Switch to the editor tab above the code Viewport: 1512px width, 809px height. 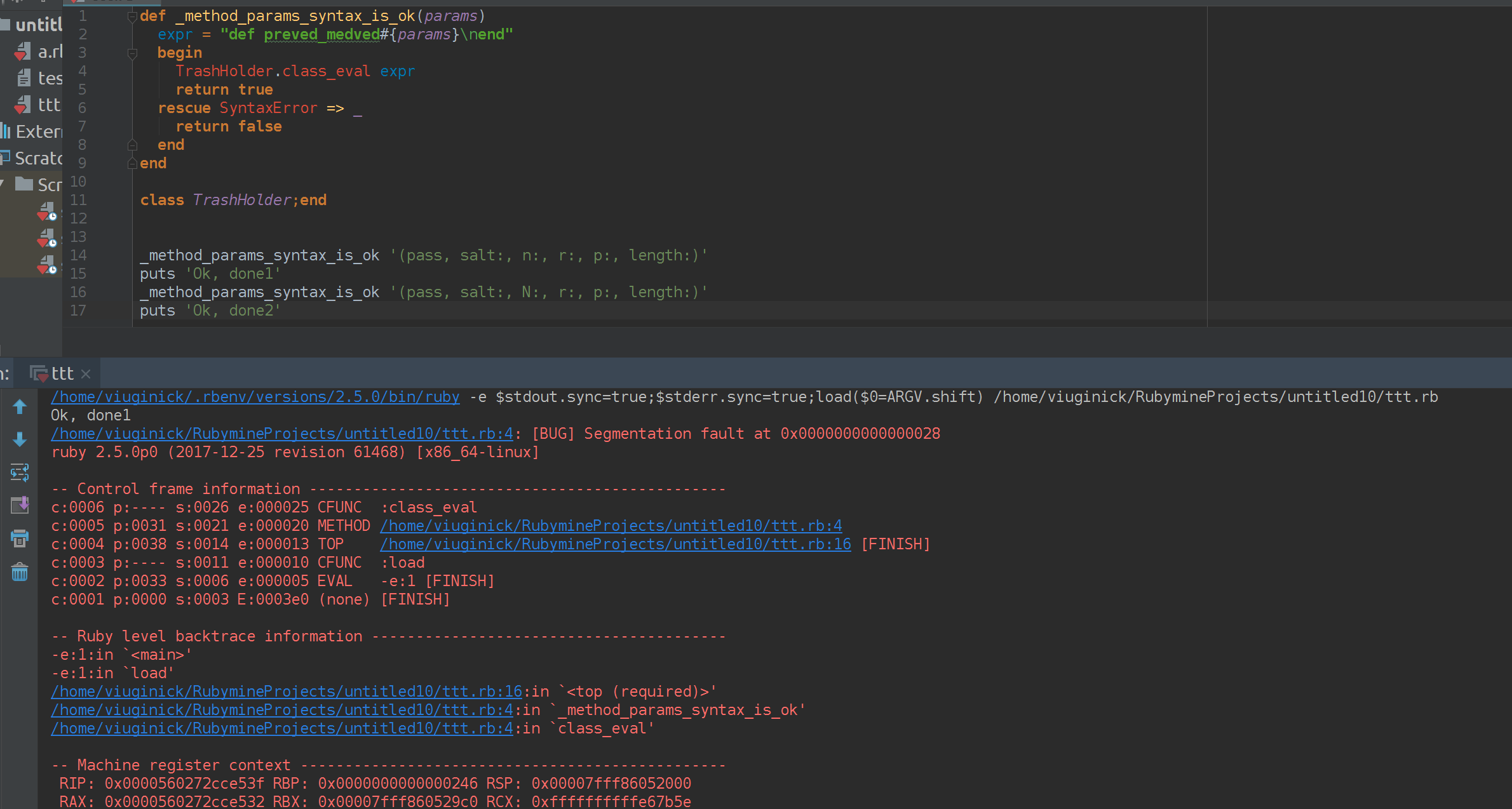[111, 2]
